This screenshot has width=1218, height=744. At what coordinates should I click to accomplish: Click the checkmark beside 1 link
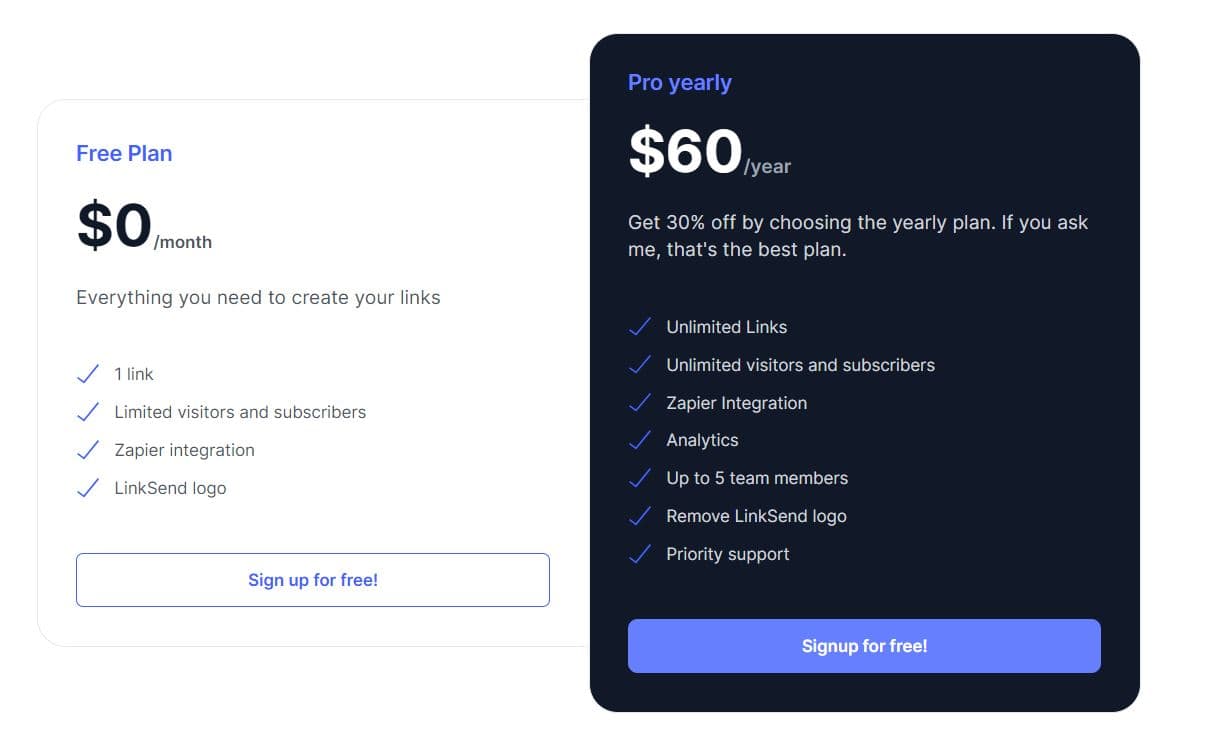(x=88, y=374)
